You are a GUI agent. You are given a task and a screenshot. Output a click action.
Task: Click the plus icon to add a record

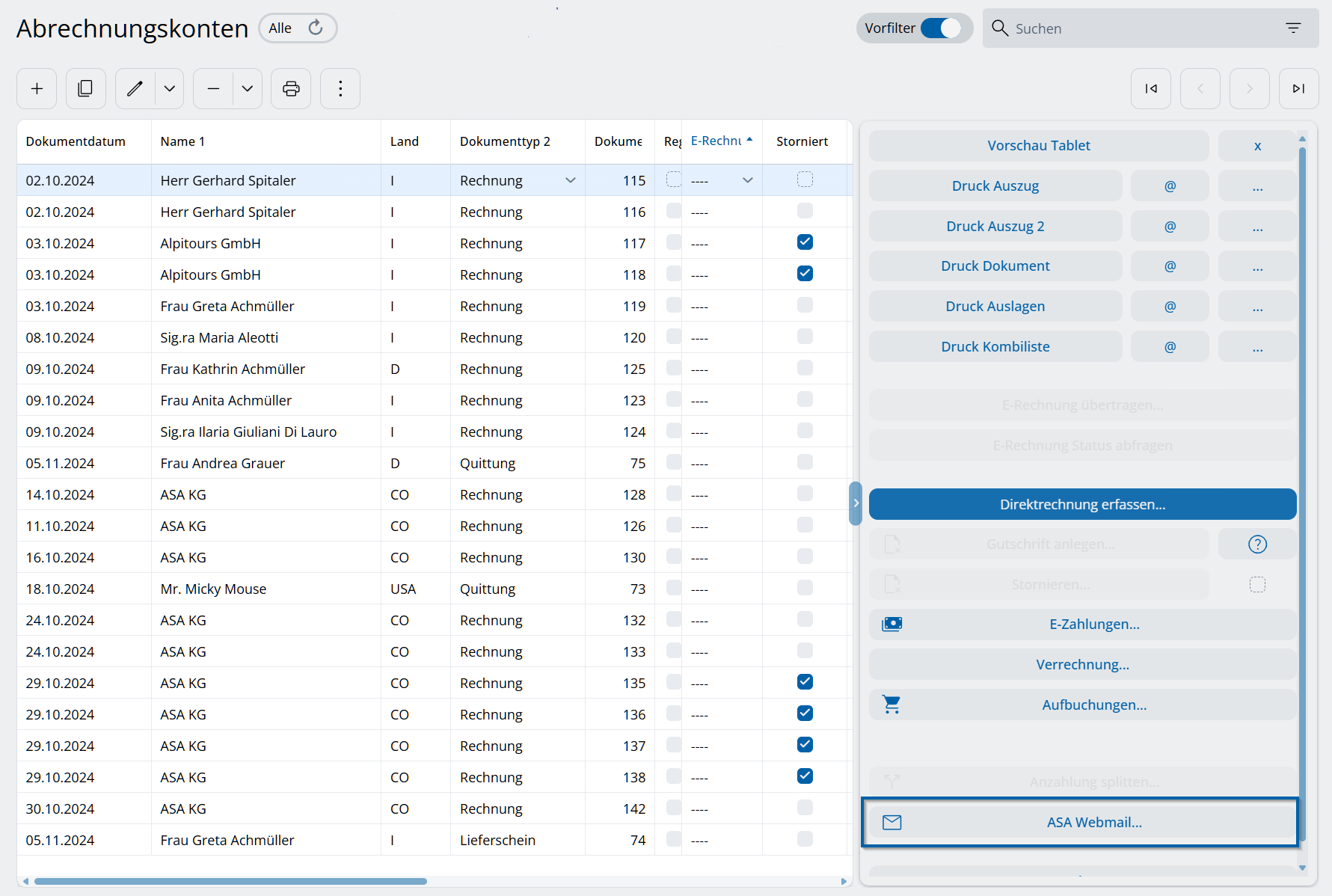click(37, 89)
